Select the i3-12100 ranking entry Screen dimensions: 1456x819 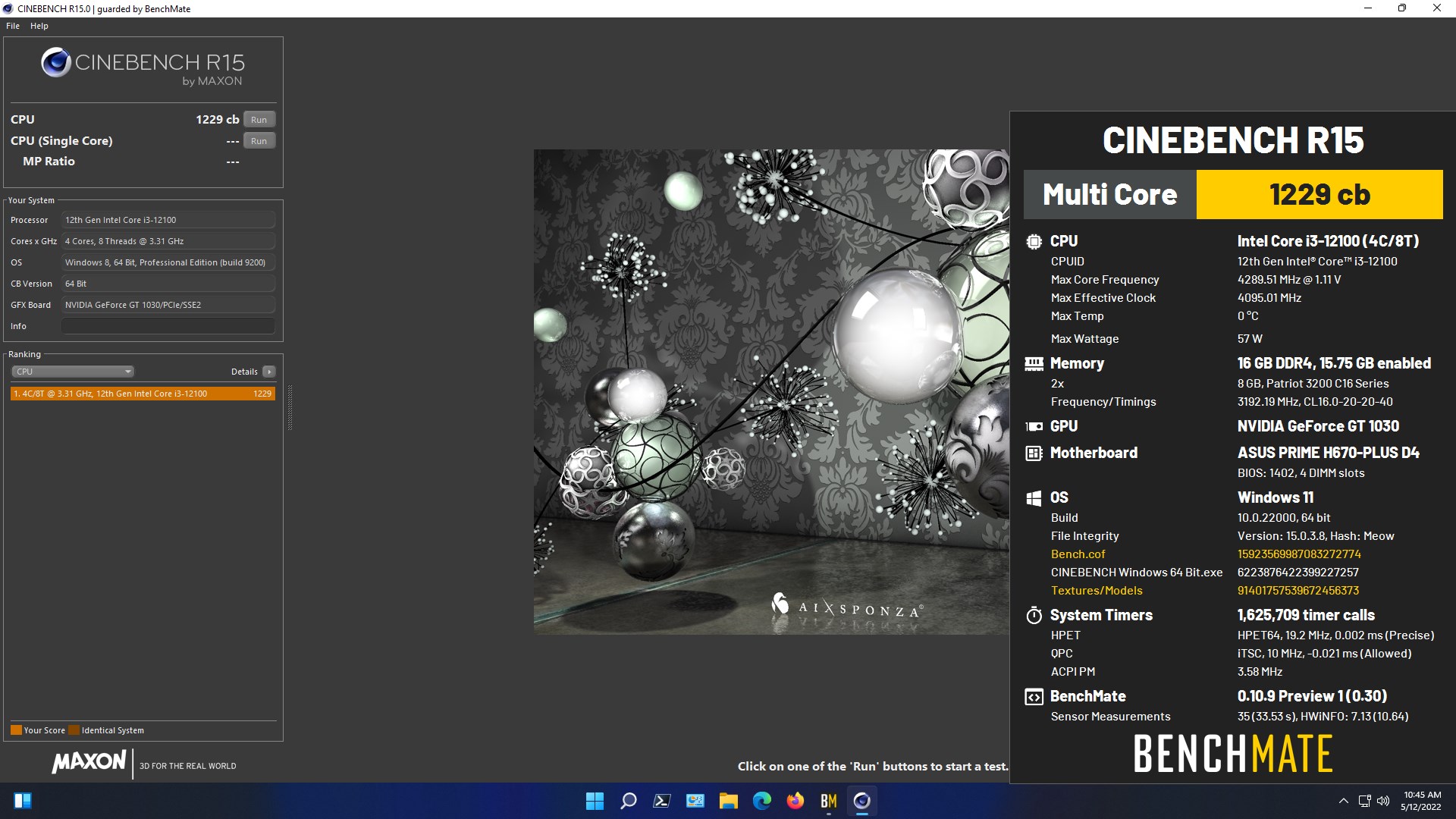tap(143, 394)
